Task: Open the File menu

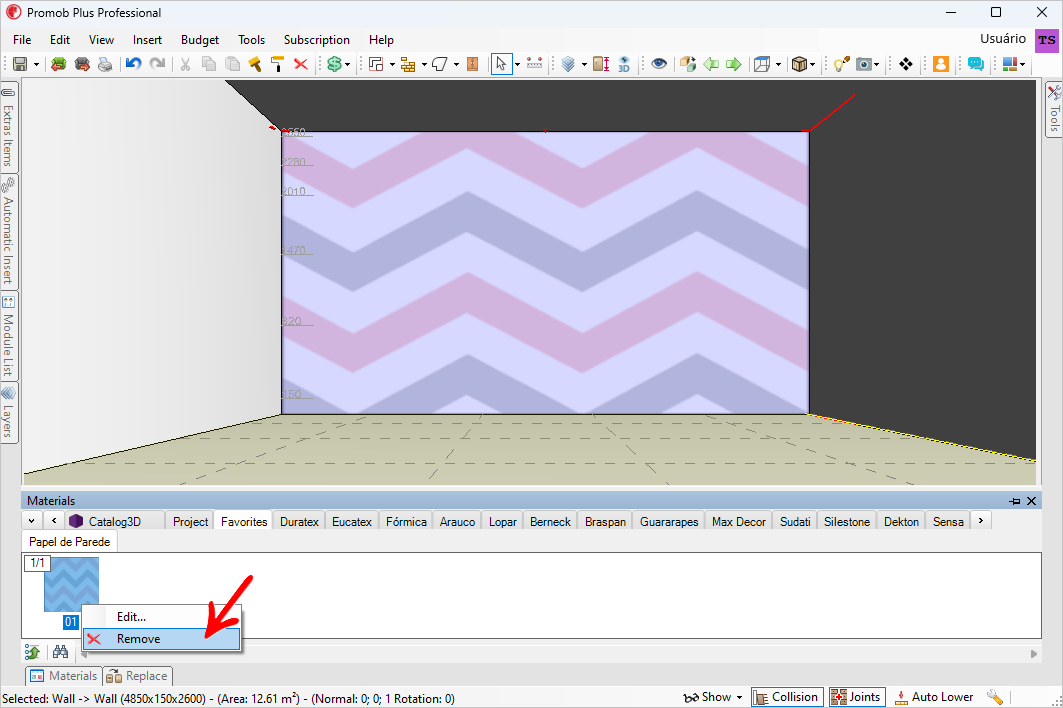Action: [22, 40]
